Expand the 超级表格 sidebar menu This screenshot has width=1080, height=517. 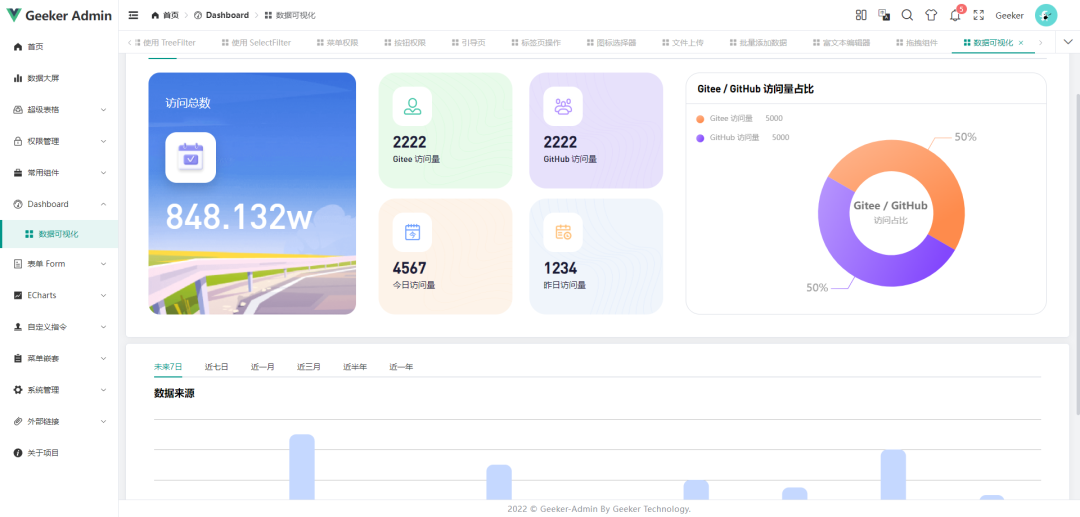click(59, 109)
